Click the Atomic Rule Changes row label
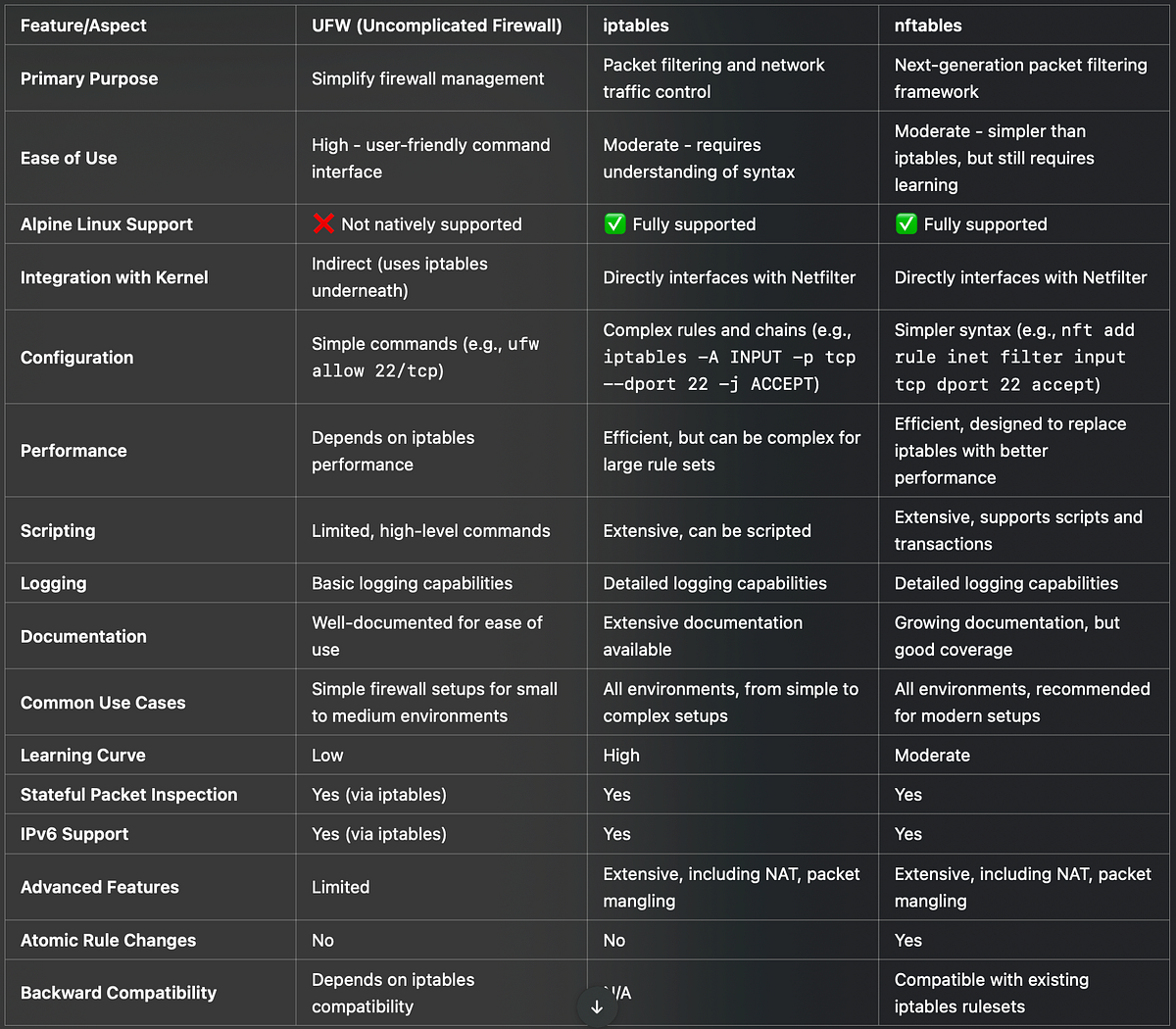Screen dimensions: 1176x1029 108,940
